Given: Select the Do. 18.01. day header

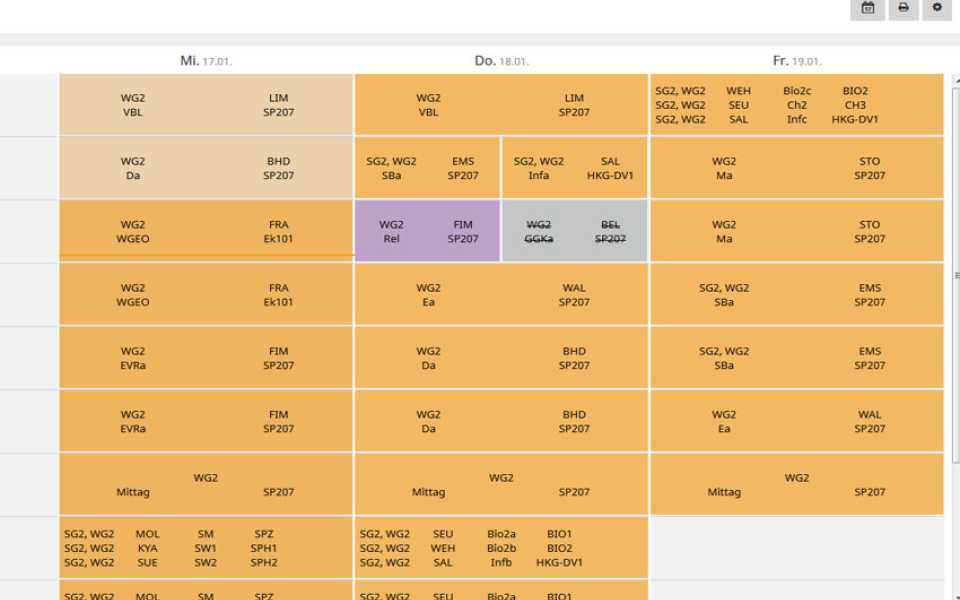Looking at the screenshot, I should [501, 61].
